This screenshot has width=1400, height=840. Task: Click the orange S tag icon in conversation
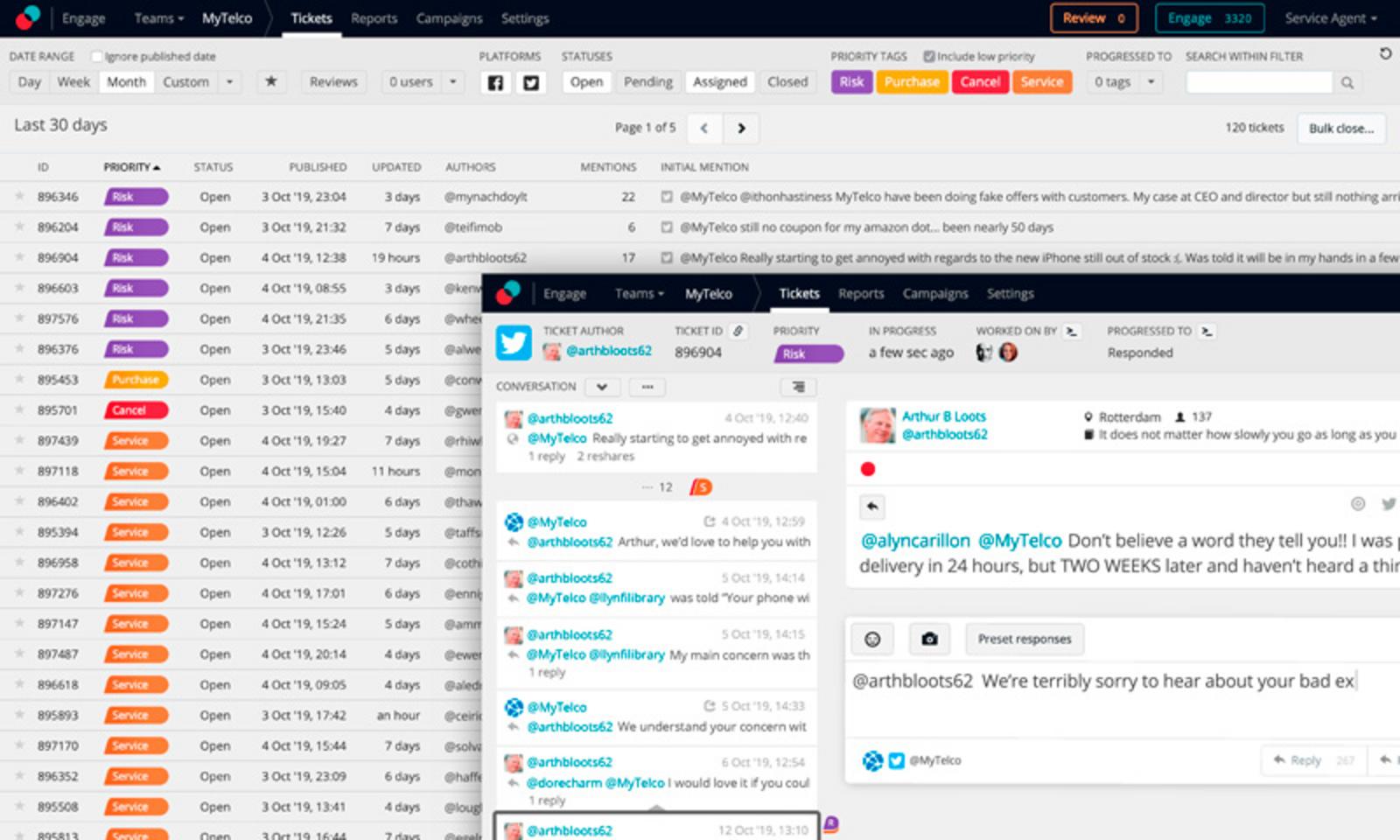pos(700,486)
